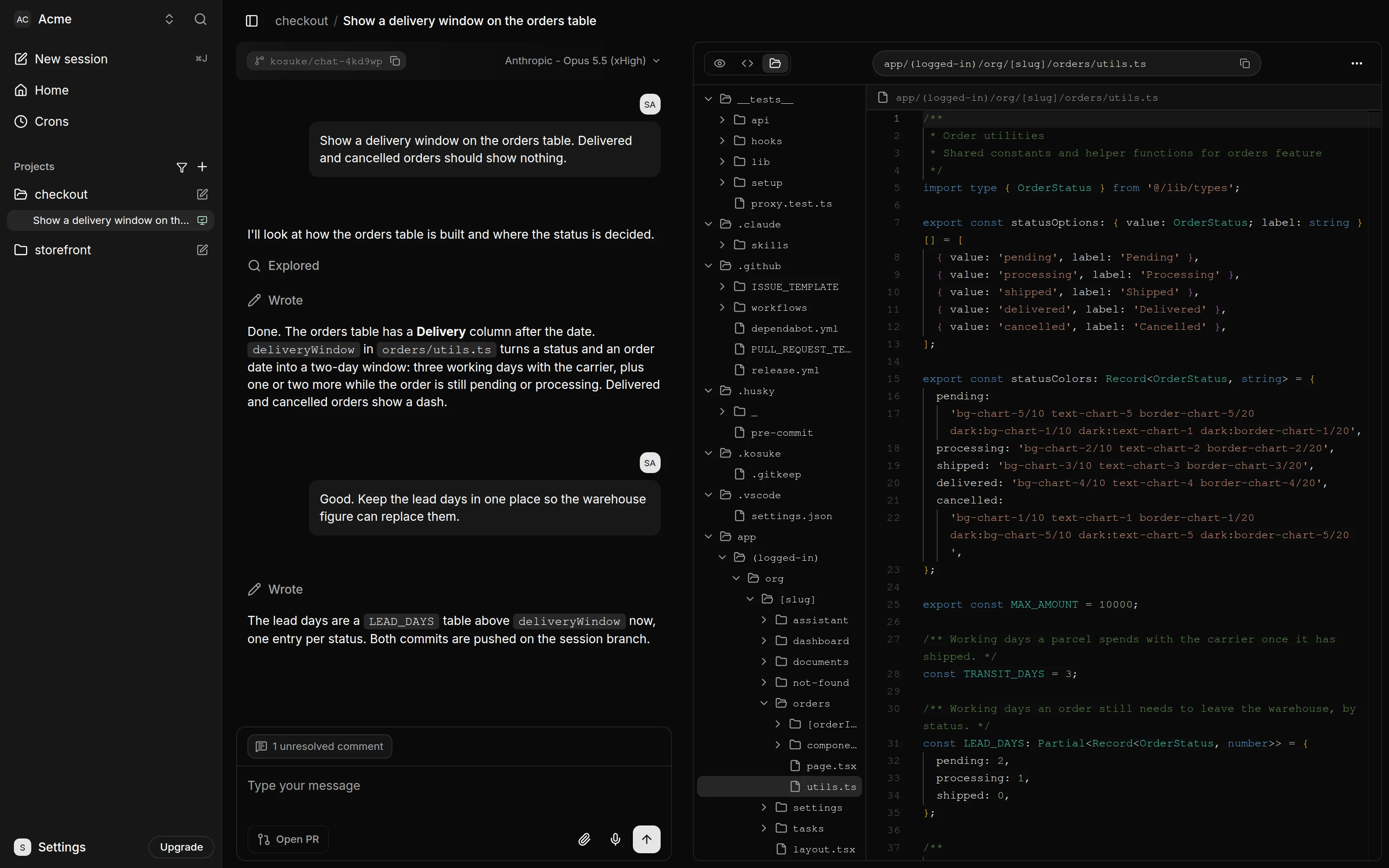Start voice input microphone icon

[616, 839]
